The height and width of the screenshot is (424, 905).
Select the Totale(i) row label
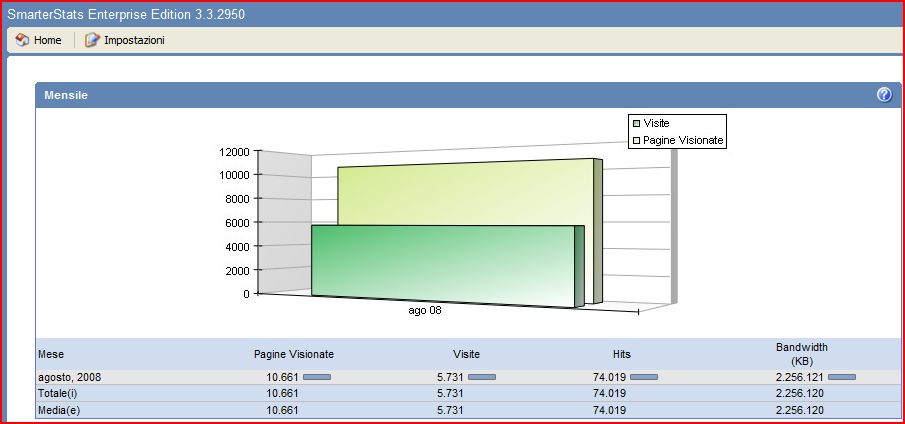coord(57,393)
